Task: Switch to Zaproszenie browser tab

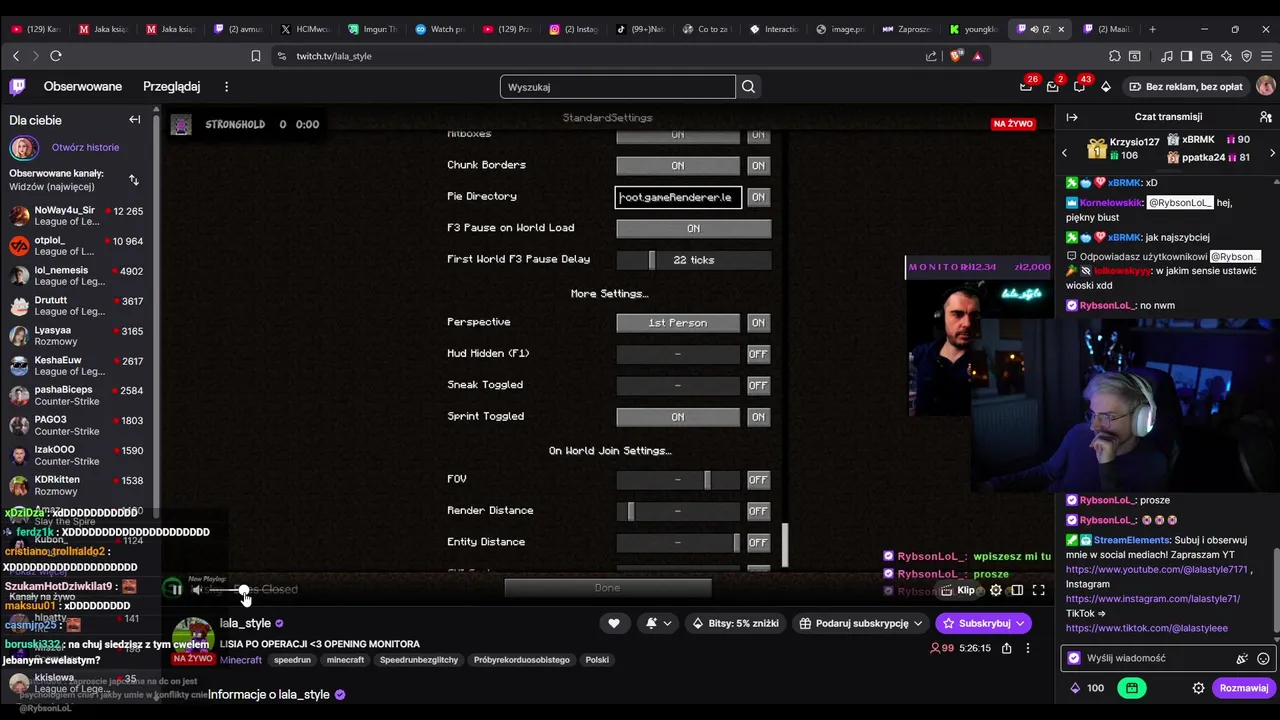Action: tap(907, 29)
